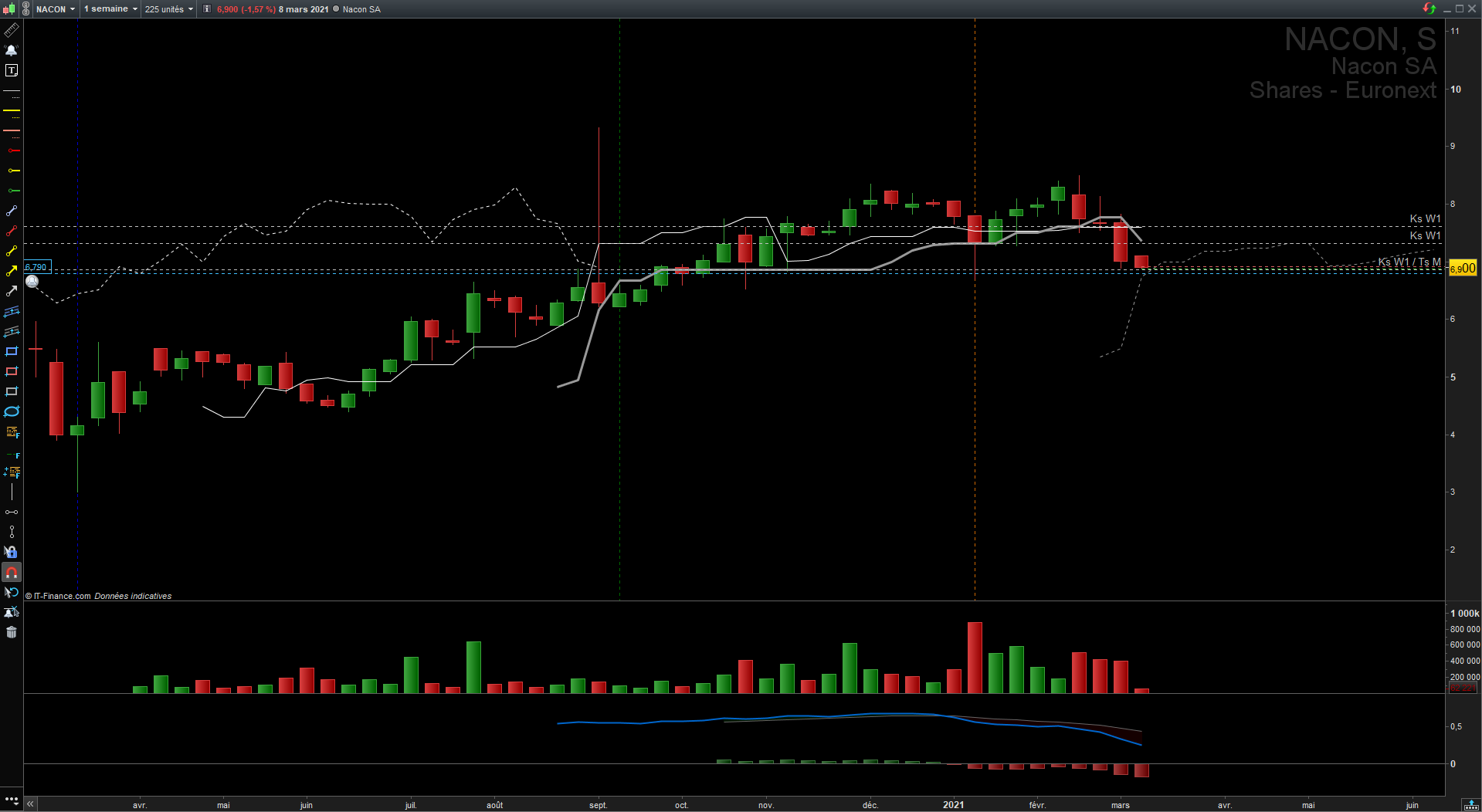
Task: Open the '225 unités' history dropdown
Action: (168, 9)
